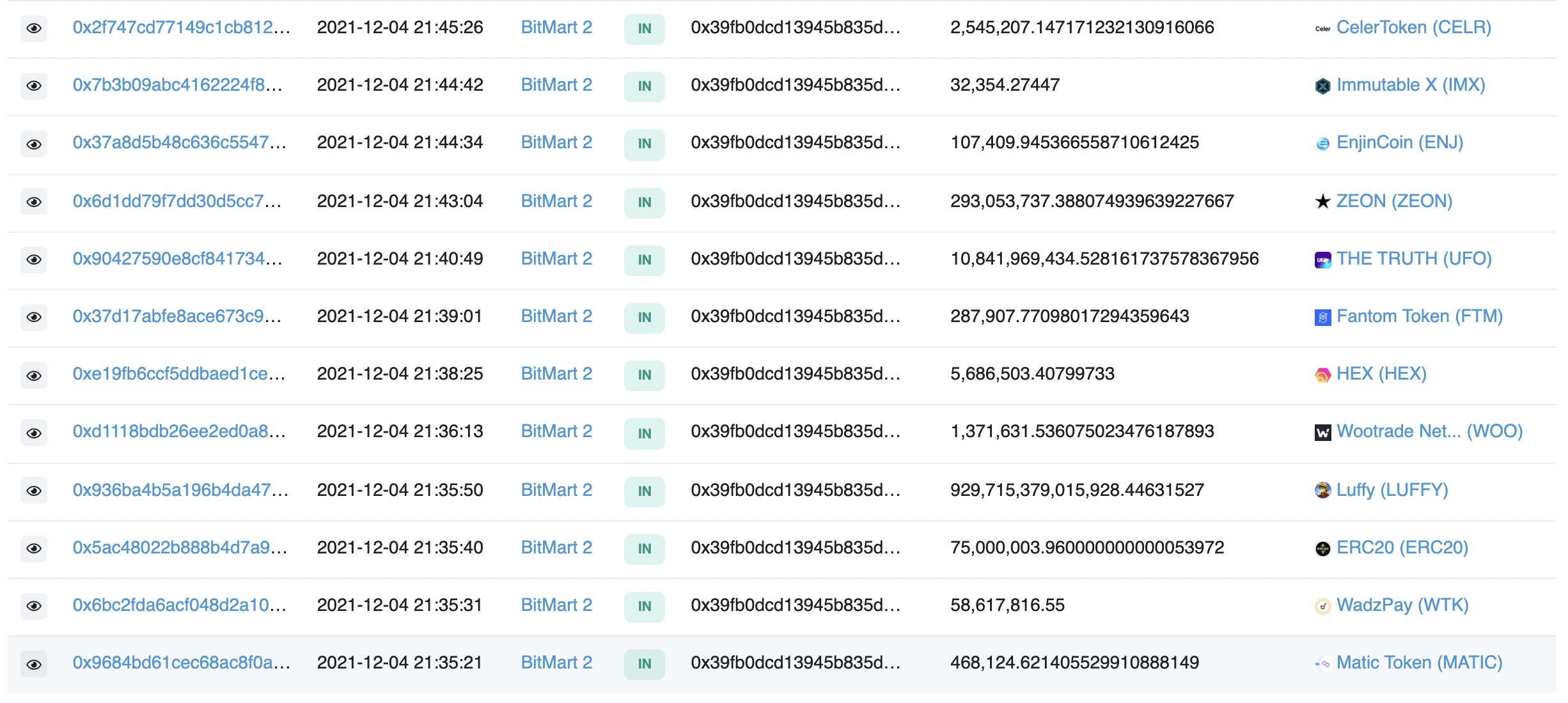Viewport: 1568px width, 703px height.
Task: Click the ERC20 token logo icon
Action: tap(1322, 548)
